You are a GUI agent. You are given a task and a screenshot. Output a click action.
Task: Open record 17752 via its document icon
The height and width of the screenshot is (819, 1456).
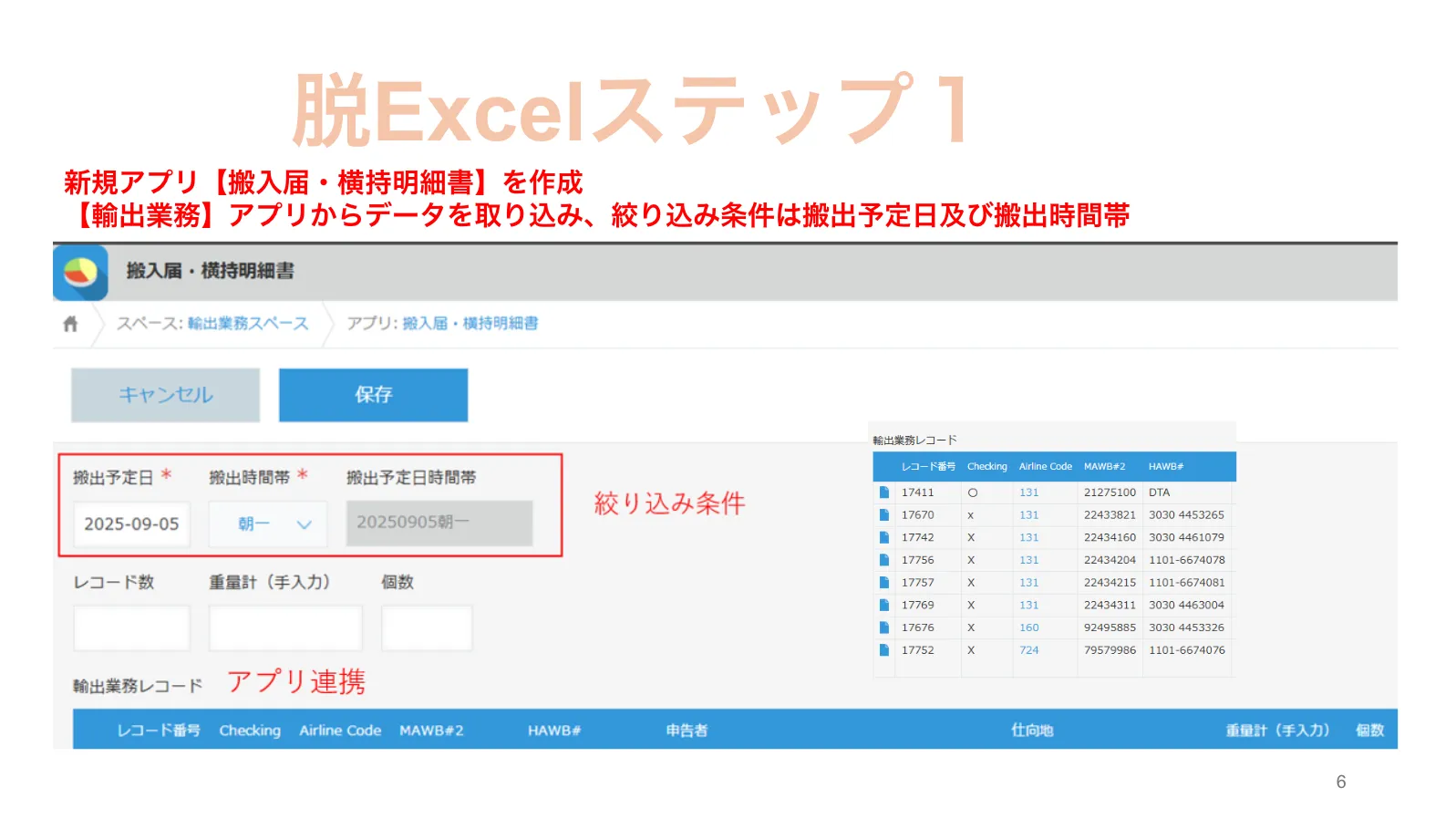click(x=883, y=650)
